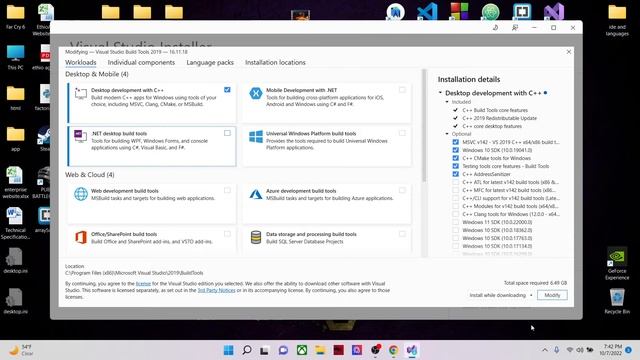640x360 pixels.
Task: Open the weather widget on the taskbar
Action: [x=21, y=350]
